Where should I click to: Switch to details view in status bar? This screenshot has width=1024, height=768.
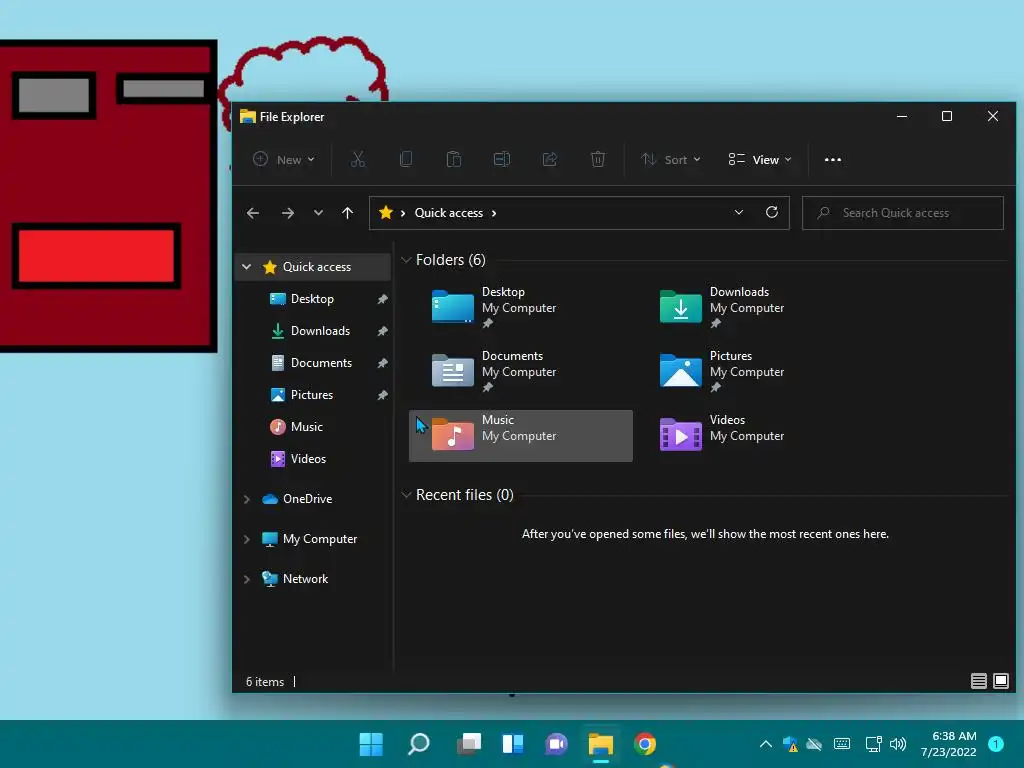(x=978, y=681)
